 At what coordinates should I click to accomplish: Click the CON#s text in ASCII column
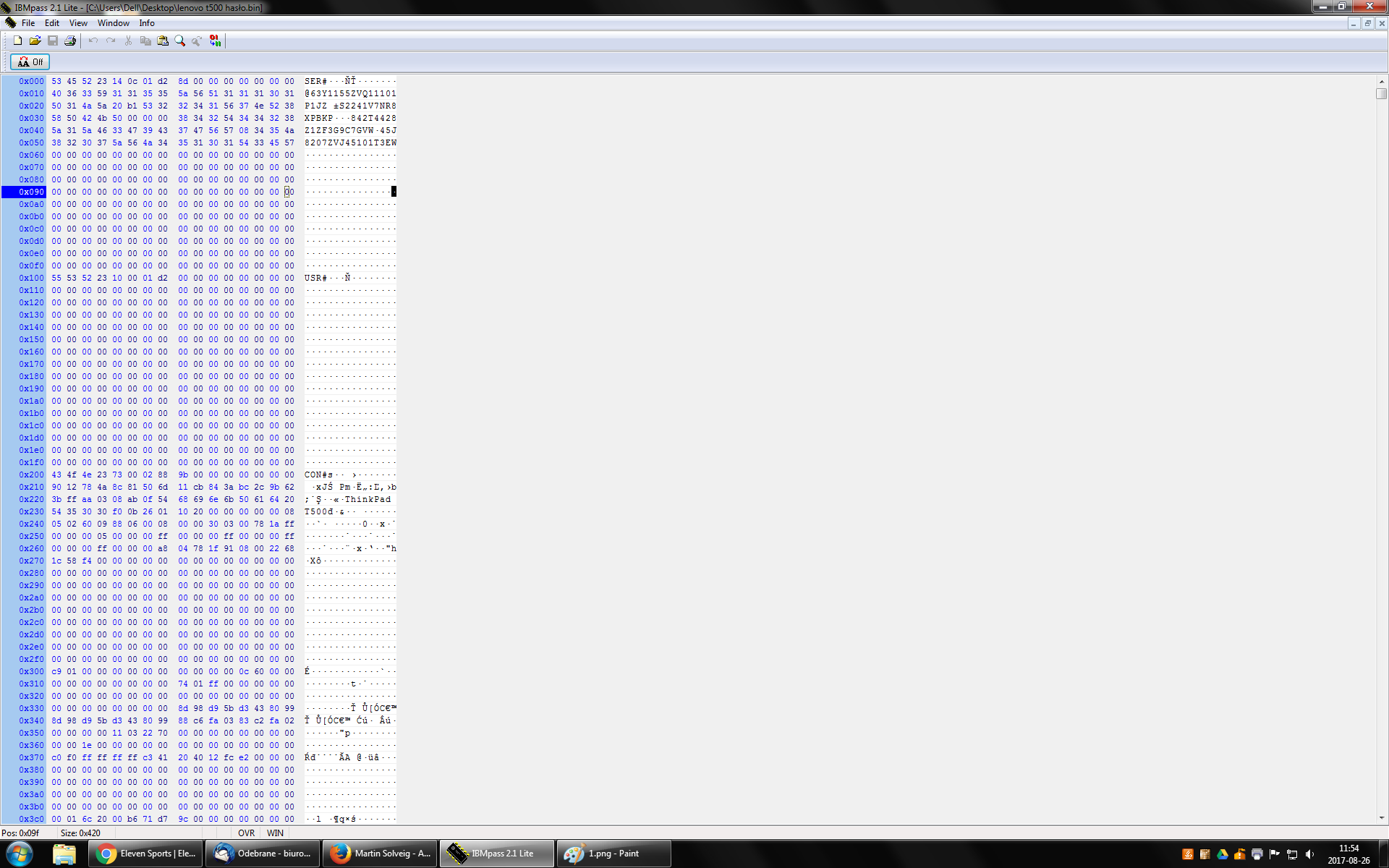[318, 475]
